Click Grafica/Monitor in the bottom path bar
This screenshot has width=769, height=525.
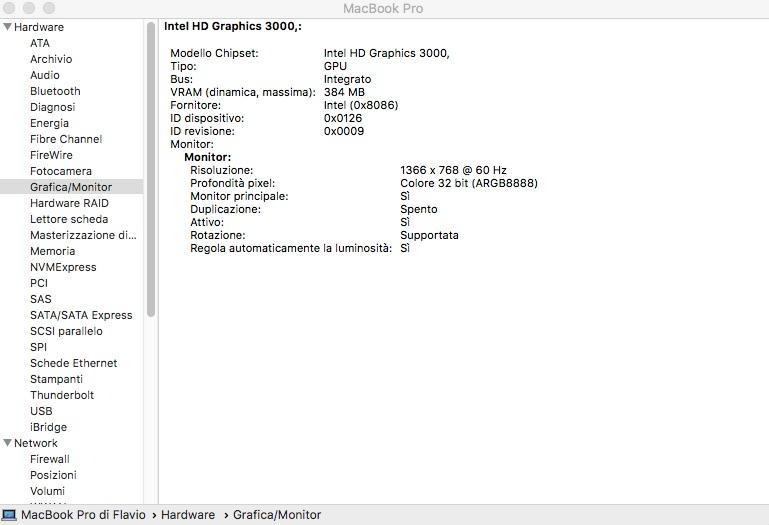[277, 515]
